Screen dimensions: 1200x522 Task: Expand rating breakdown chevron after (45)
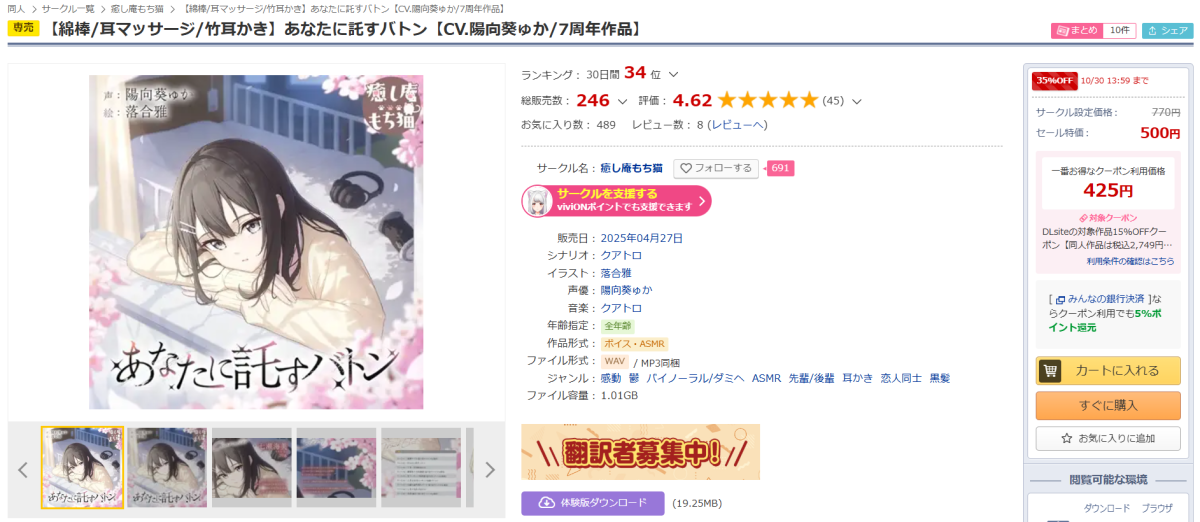857,101
